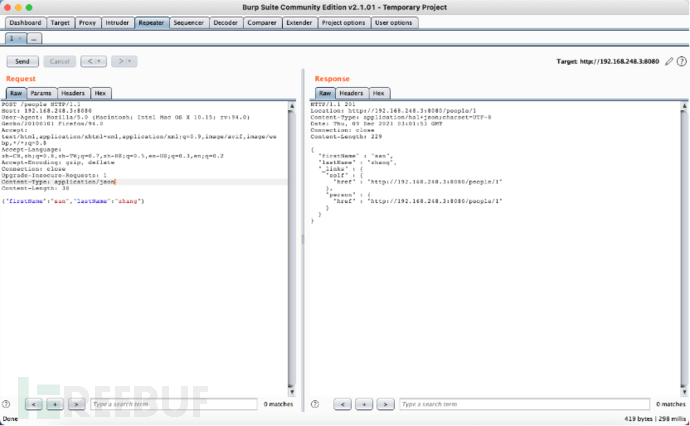
Task: Switch to the Target tab
Action: [x=60, y=23]
